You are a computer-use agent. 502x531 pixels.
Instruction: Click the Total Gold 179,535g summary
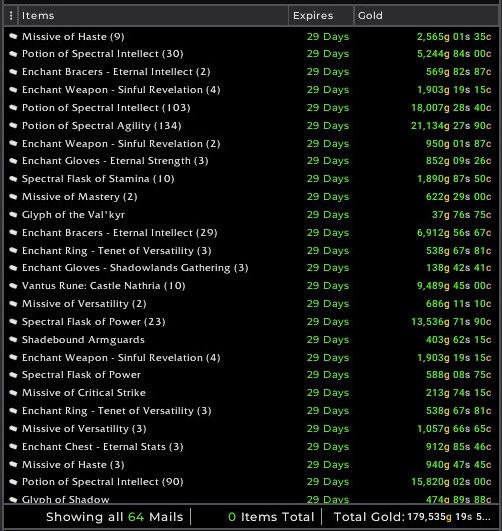pos(412,517)
